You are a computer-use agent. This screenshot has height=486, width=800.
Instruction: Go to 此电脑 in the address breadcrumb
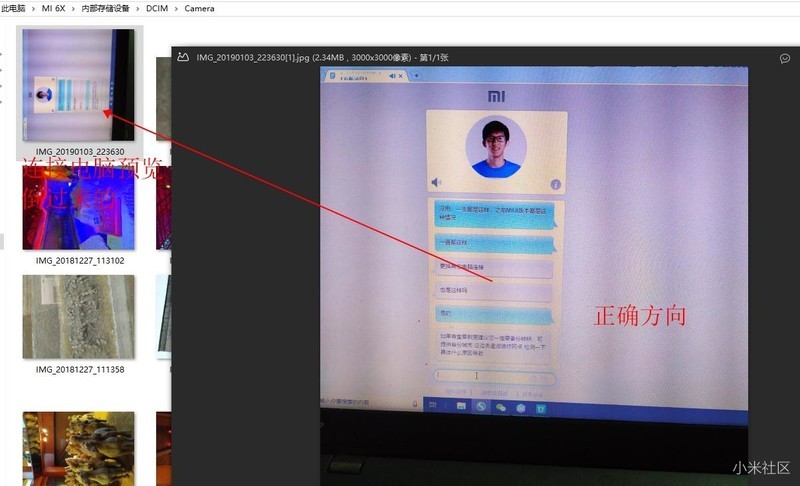point(13,8)
